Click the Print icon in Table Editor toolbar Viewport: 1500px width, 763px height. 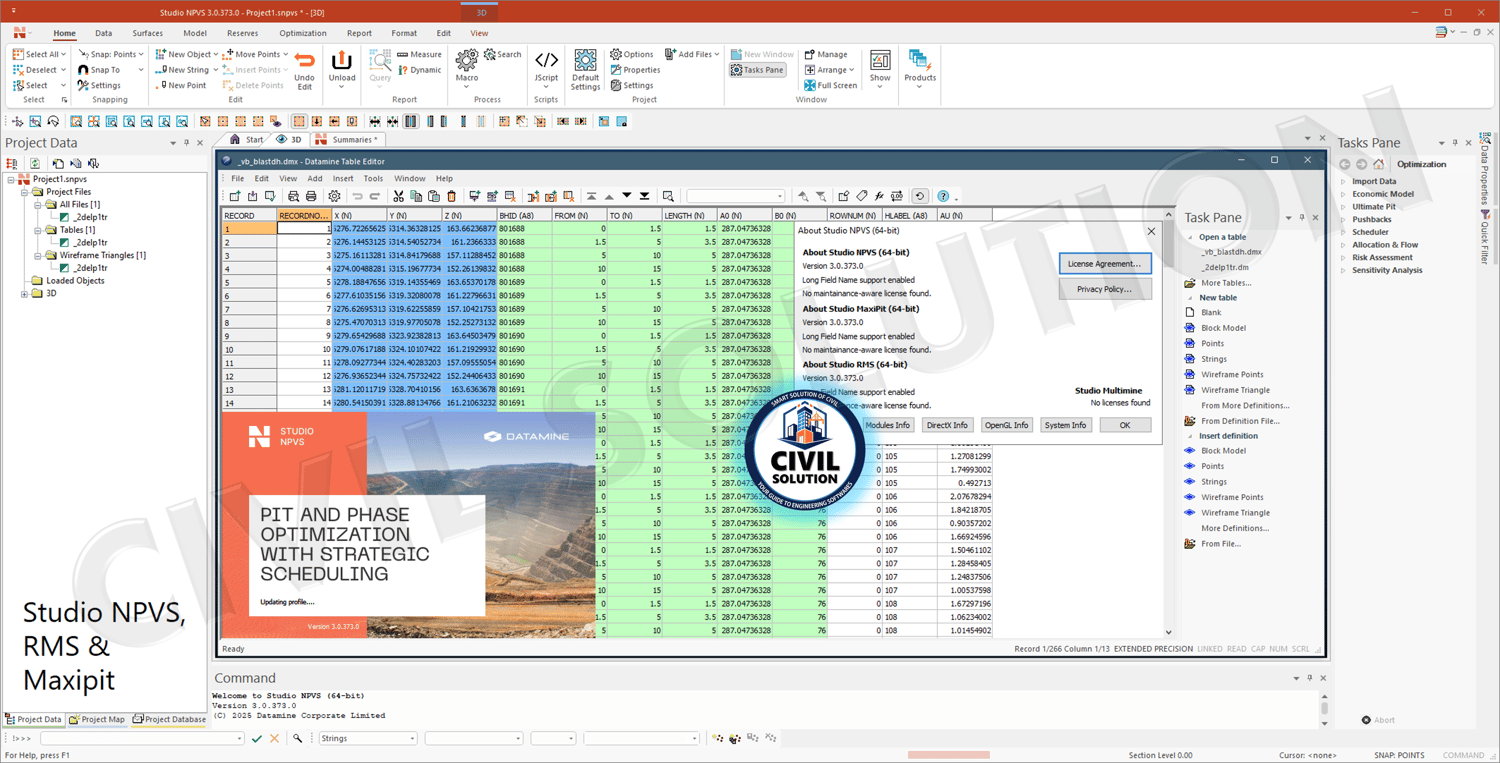click(x=311, y=196)
